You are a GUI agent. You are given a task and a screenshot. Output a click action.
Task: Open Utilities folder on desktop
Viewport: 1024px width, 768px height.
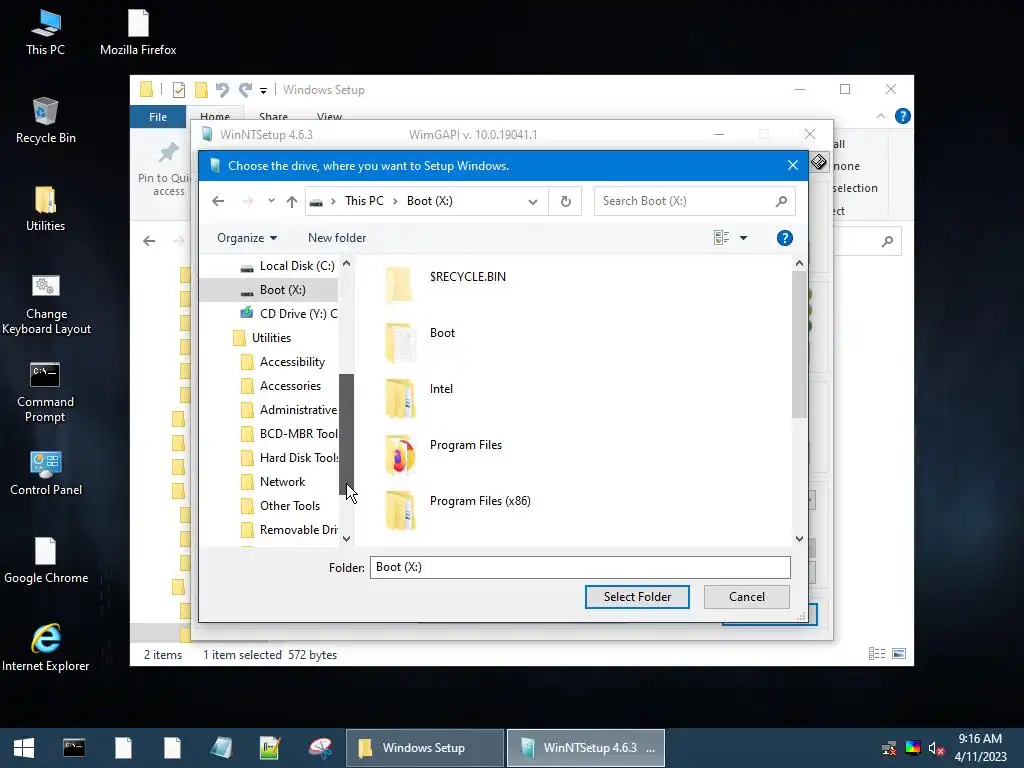coord(45,209)
